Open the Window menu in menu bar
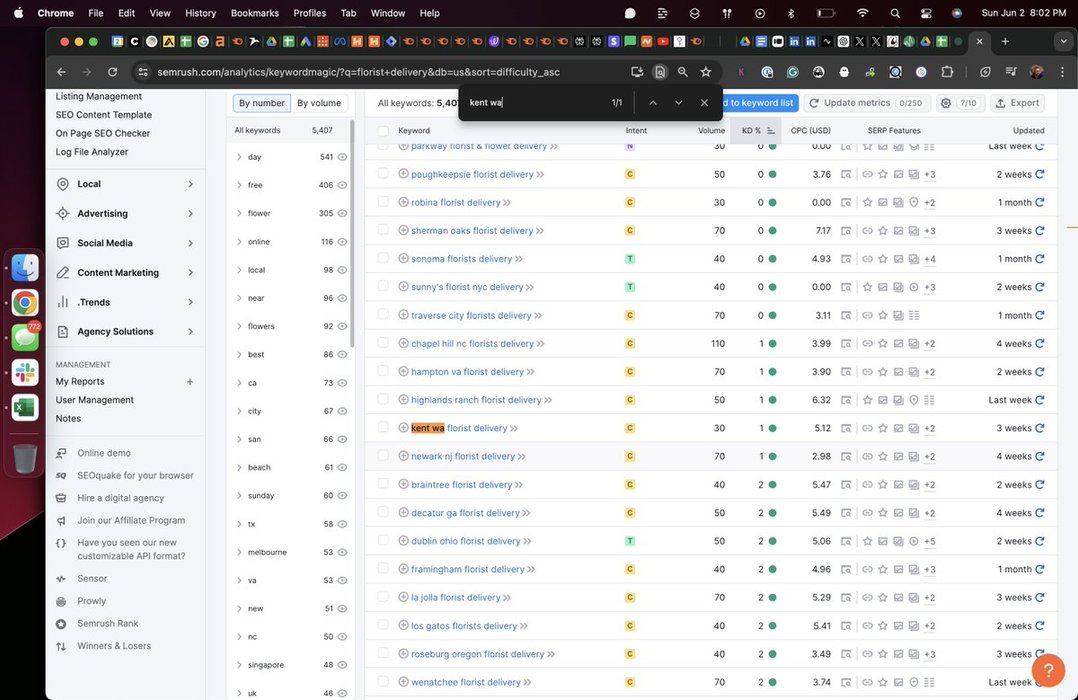 [x=388, y=13]
